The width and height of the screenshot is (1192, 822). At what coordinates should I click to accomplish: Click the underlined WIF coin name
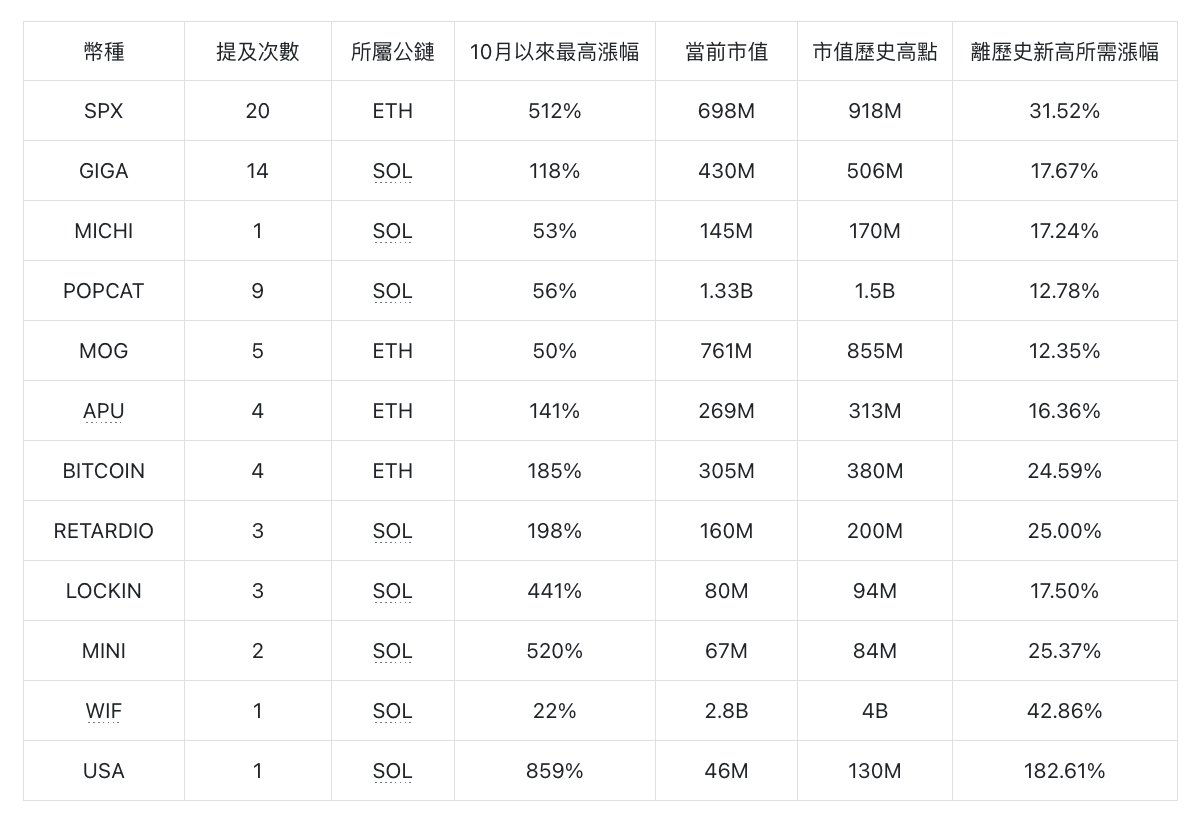[x=104, y=711]
